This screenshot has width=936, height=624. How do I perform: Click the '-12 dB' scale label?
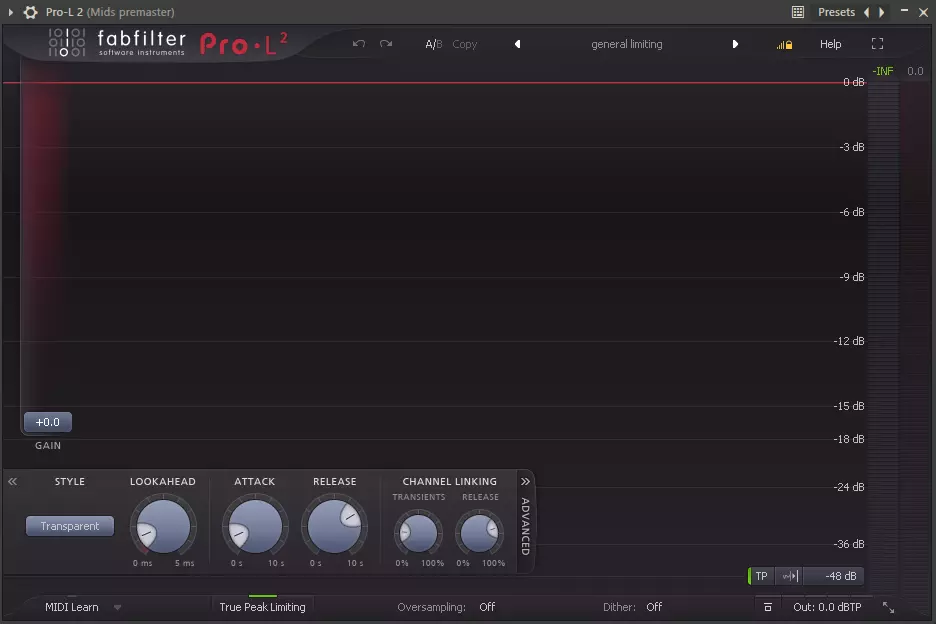[849, 341]
